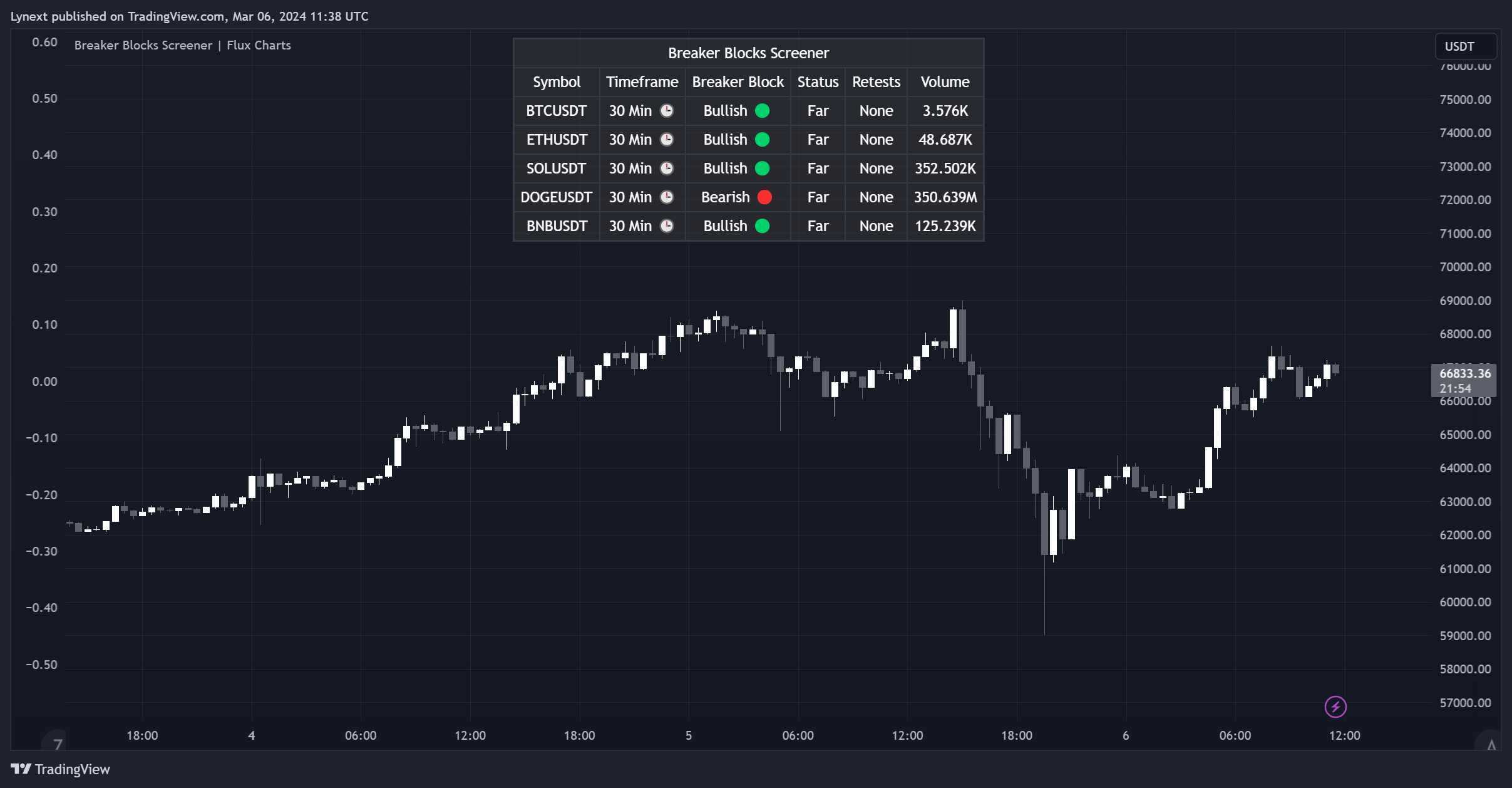Click the published on TradingView.com header text
Screen dimensions: 1512x788
point(190,16)
